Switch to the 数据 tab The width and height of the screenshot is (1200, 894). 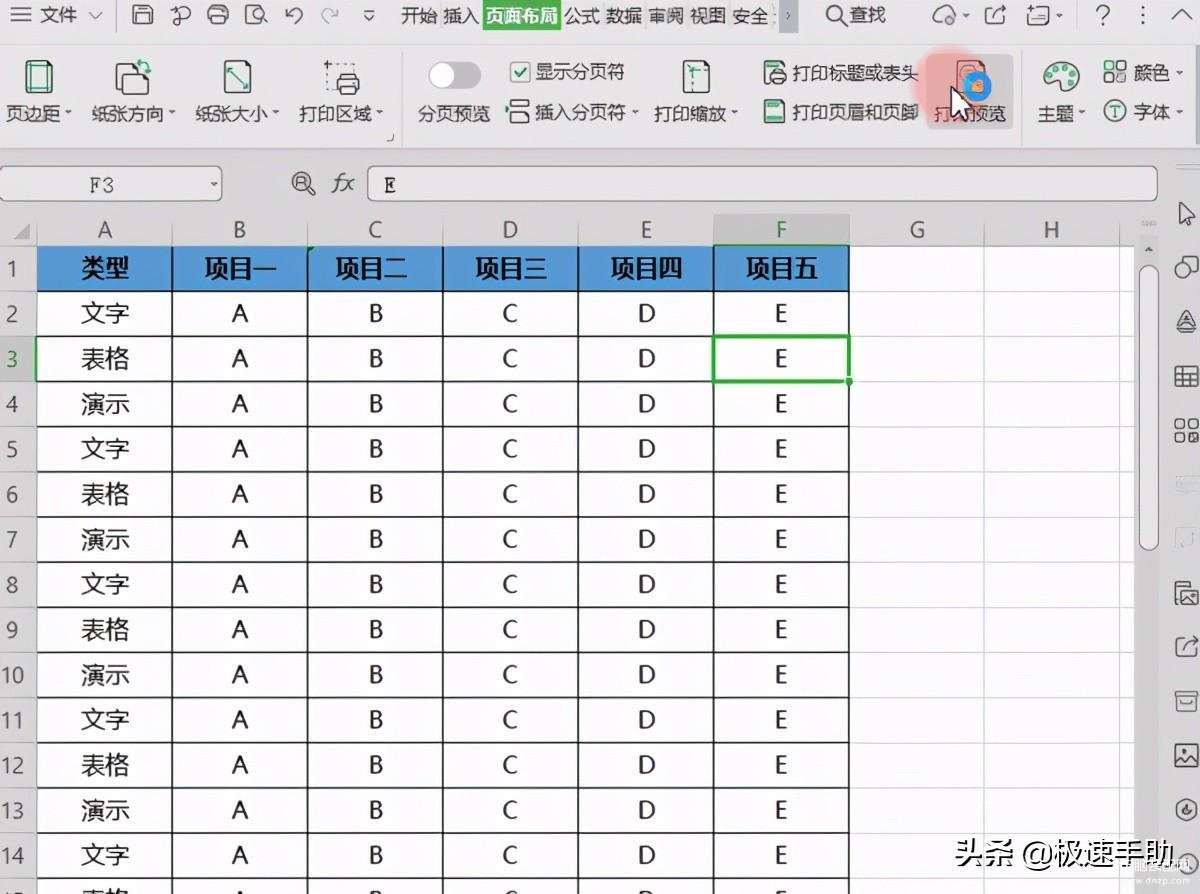[x=624, y=16]
